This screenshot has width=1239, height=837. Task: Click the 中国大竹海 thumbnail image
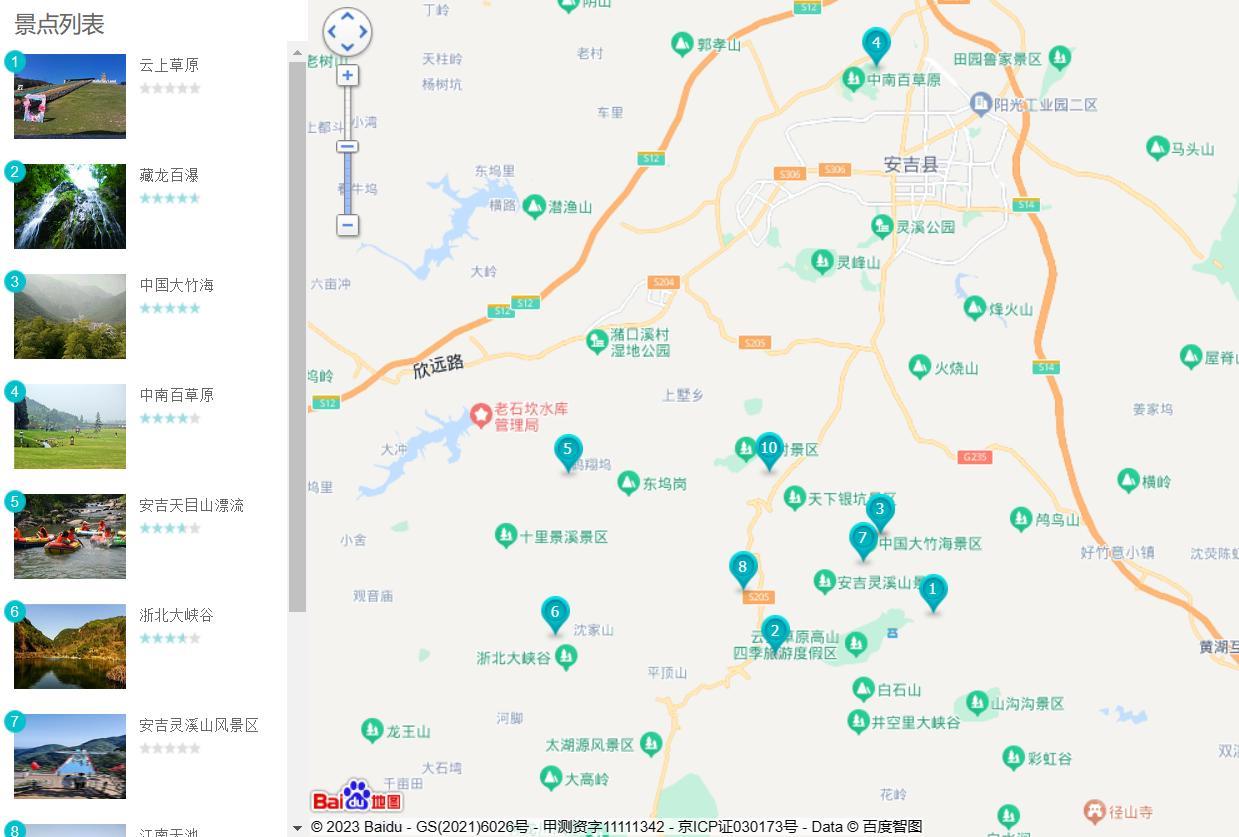click(x=70, y=316)
